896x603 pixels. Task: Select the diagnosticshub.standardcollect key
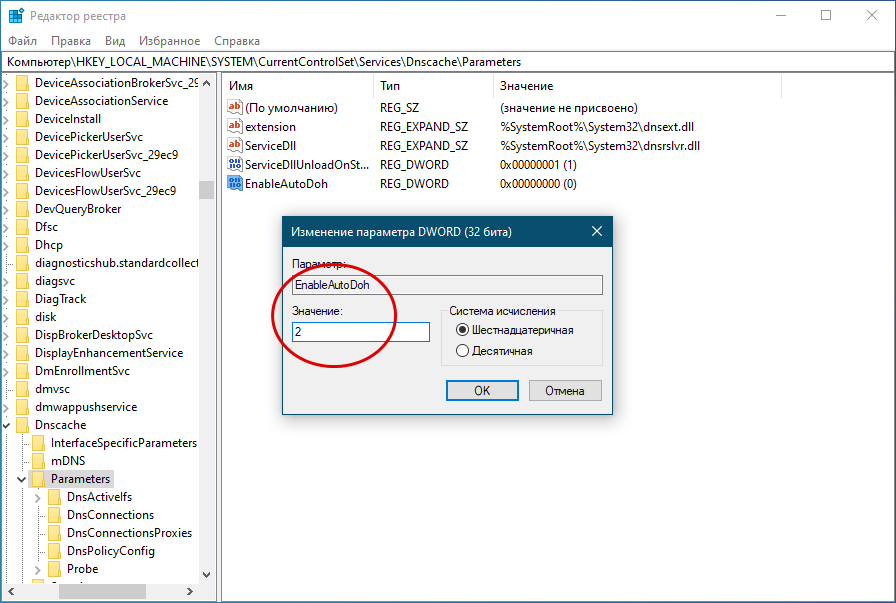coord(116,263)
